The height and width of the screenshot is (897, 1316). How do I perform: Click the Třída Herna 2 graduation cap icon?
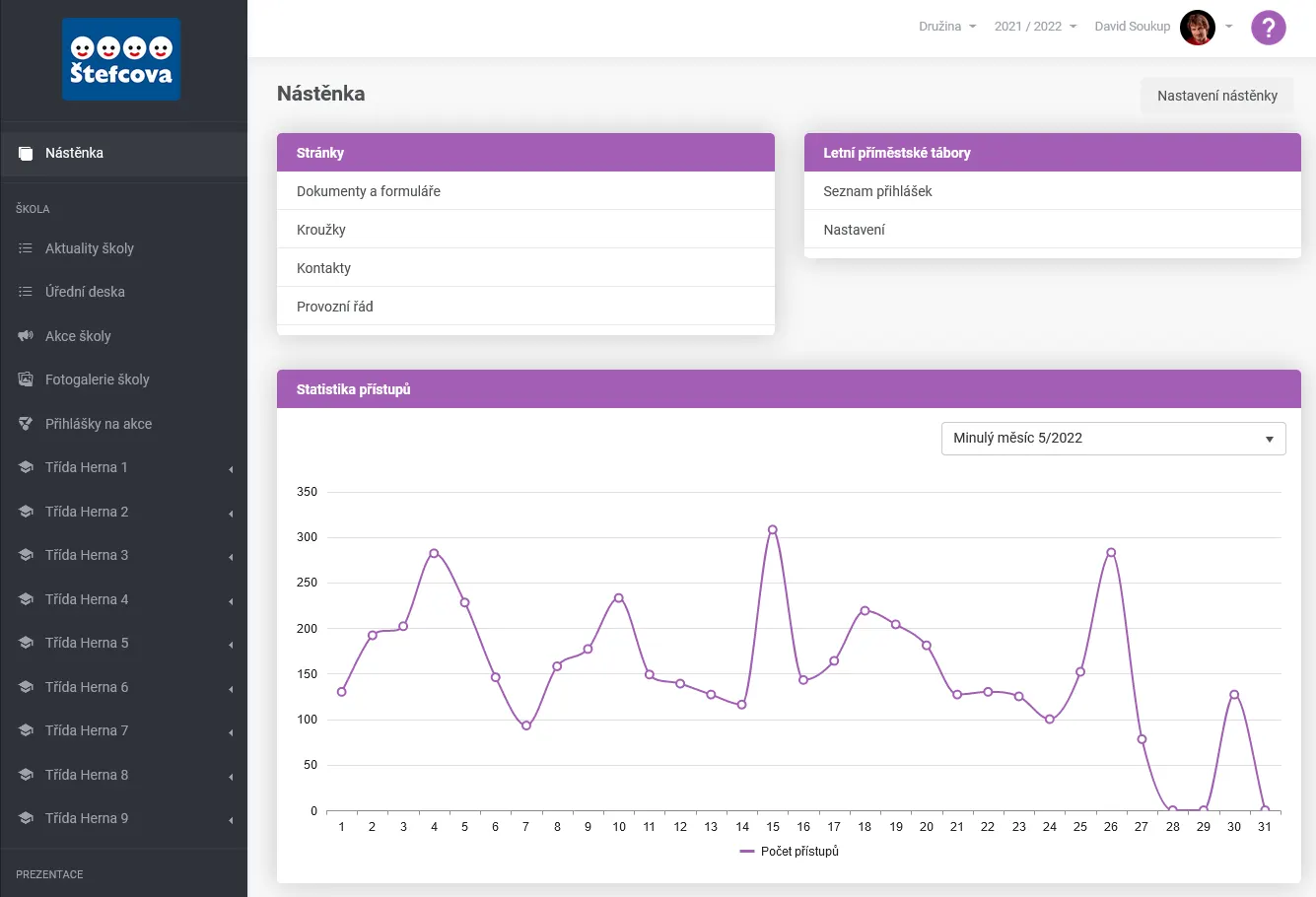click(x=26, y=512)
